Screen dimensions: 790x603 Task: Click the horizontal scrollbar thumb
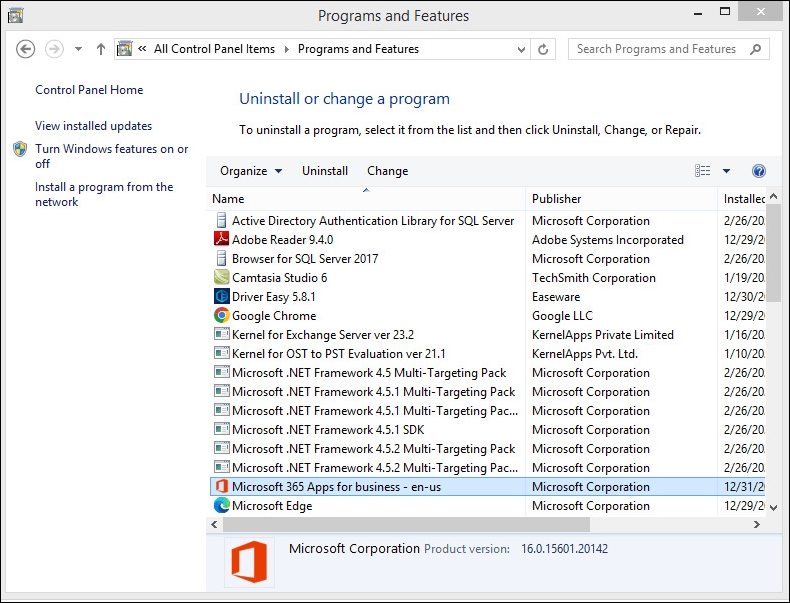(x=406, y=524)
